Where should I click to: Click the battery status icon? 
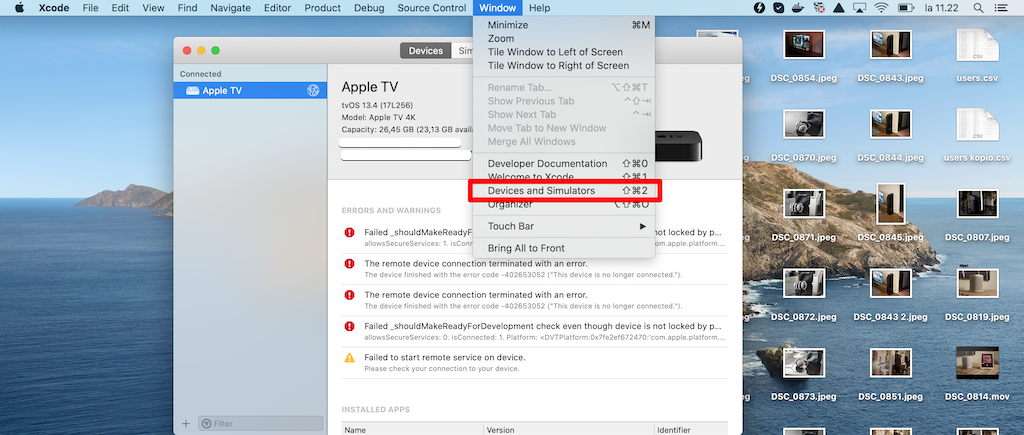(906, 8)
